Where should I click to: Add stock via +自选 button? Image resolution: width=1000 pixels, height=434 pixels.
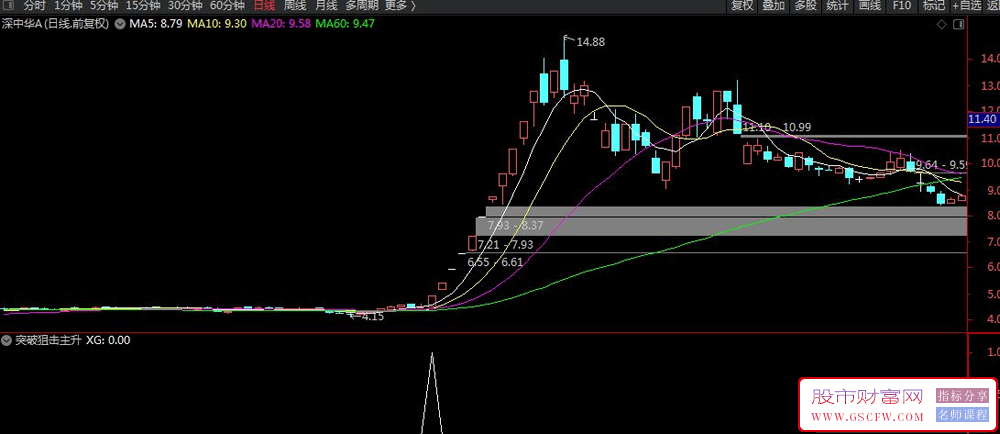tap(967, 6)
